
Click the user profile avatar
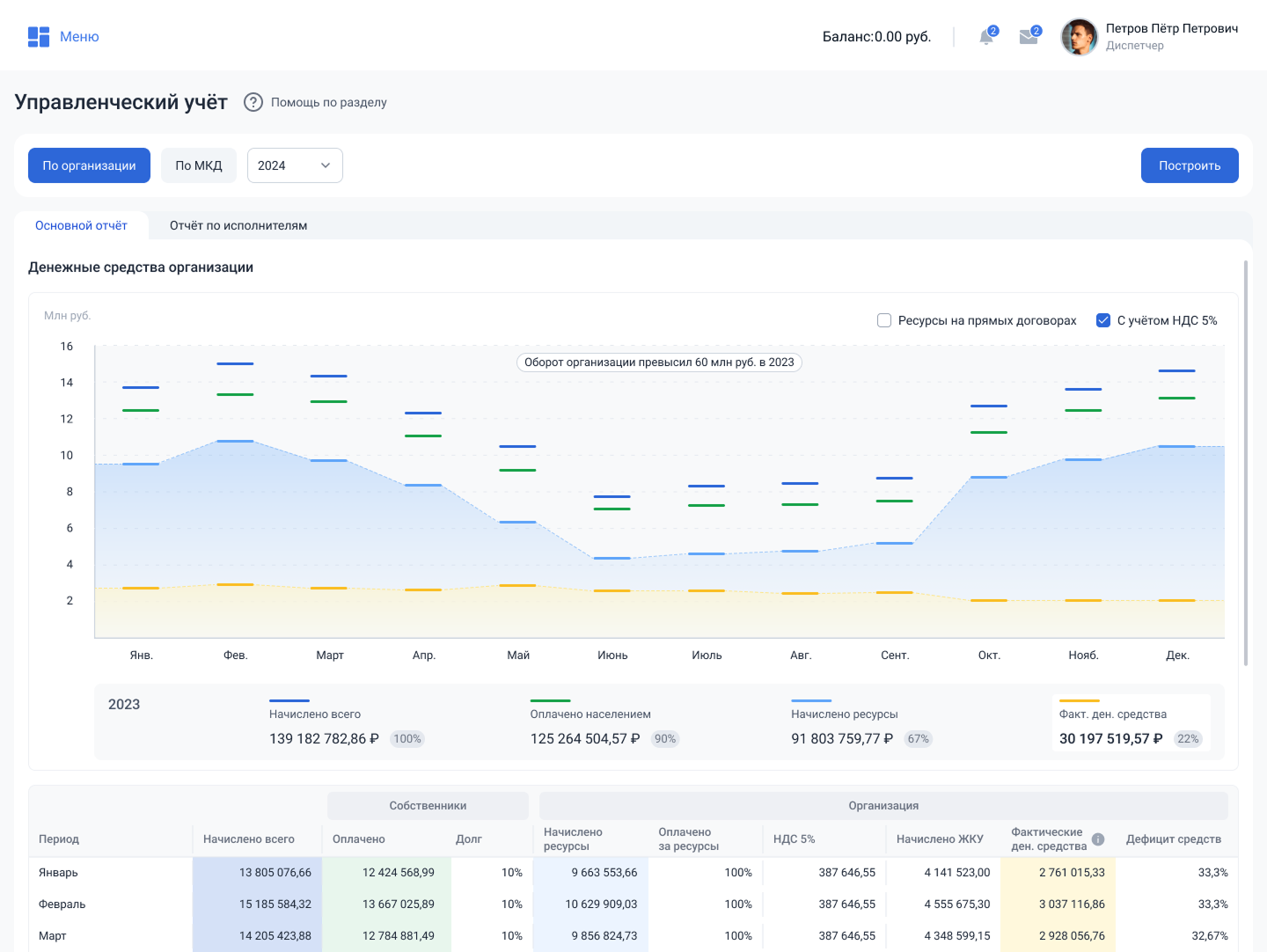click(1079, 37)
